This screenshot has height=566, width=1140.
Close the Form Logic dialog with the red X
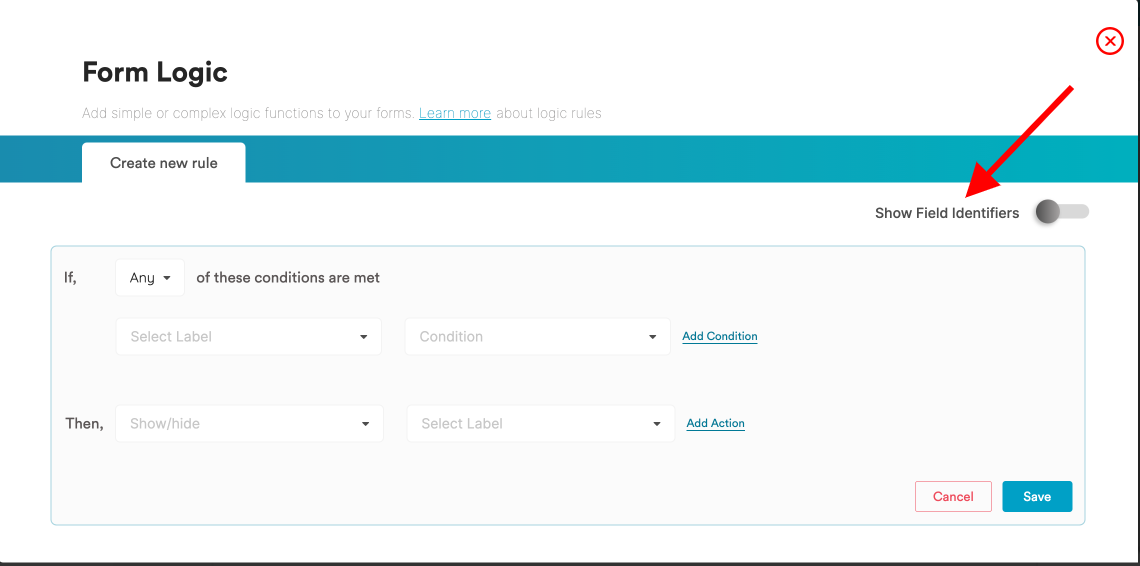pos(1109,41)
